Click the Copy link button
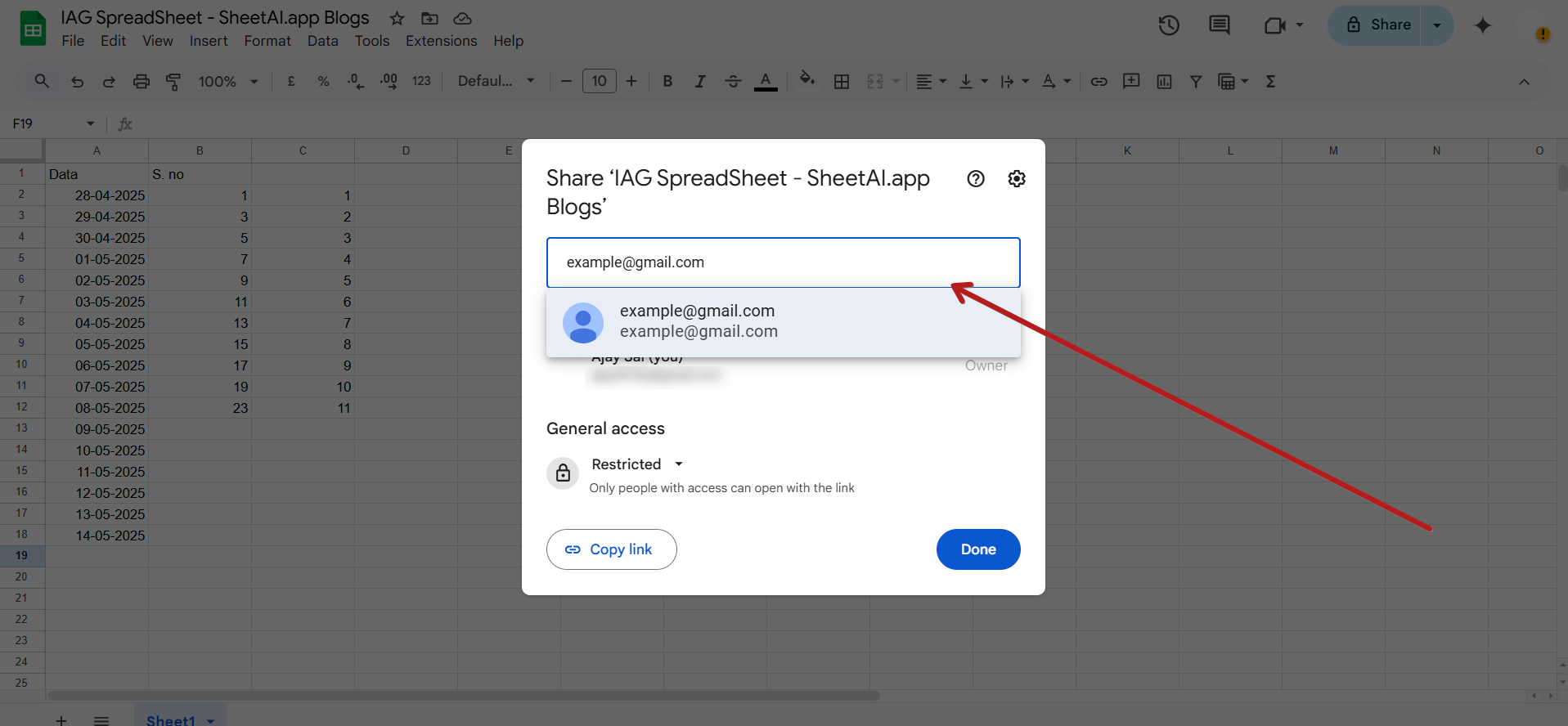The height and width of the screenshot is (726, 1568). [x=611, y=549]
